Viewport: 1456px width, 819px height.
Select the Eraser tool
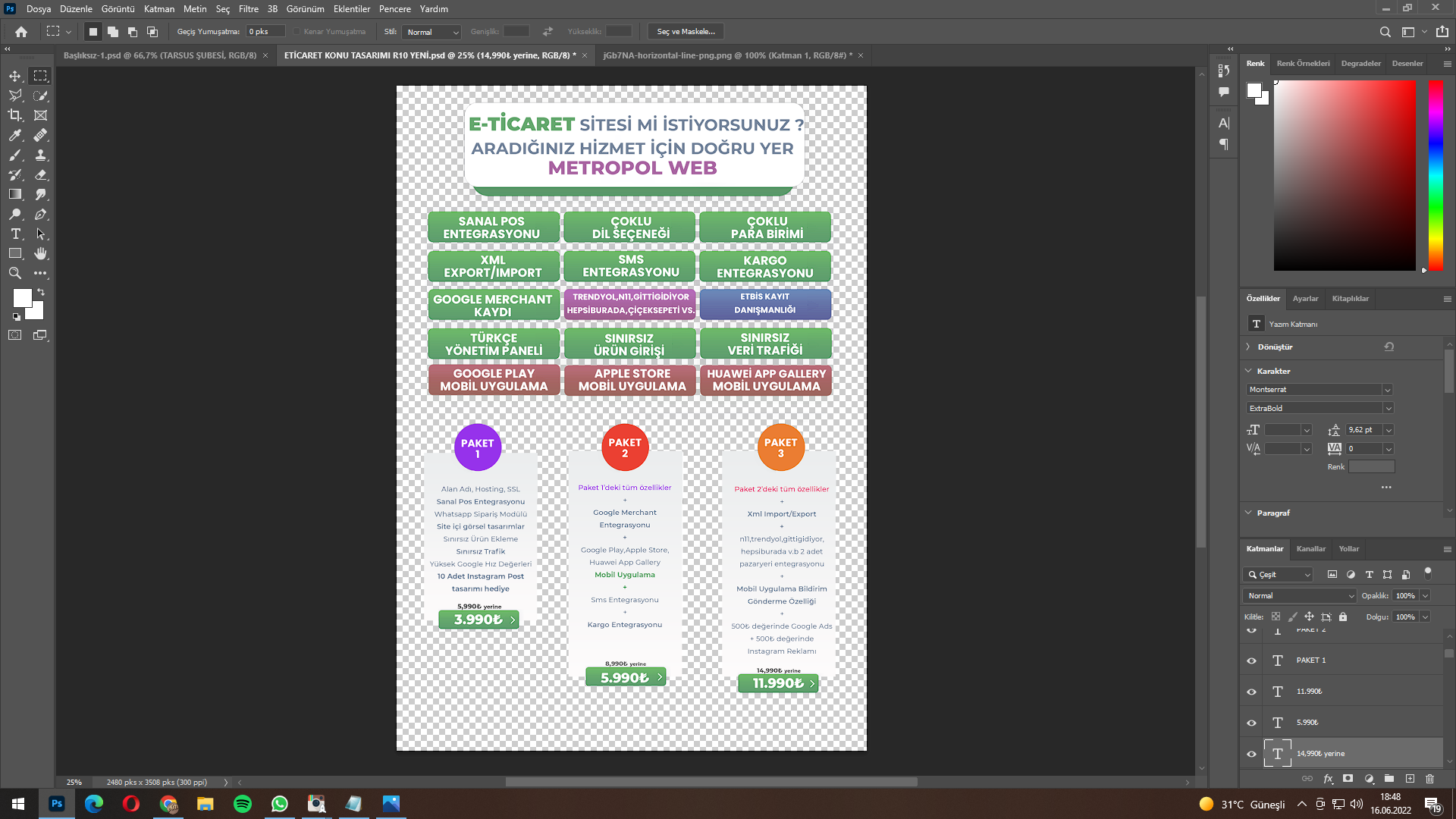[x=40, y=174]
